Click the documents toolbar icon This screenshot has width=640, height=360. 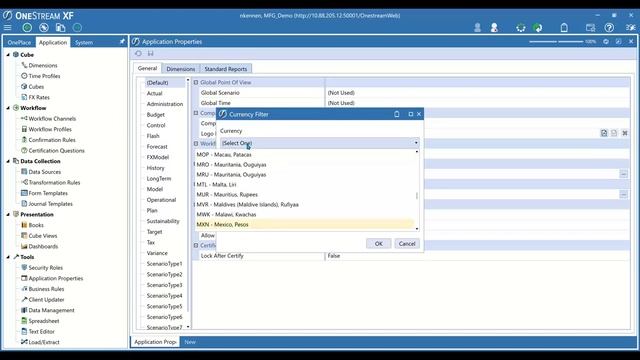click(x=60, y=28)
